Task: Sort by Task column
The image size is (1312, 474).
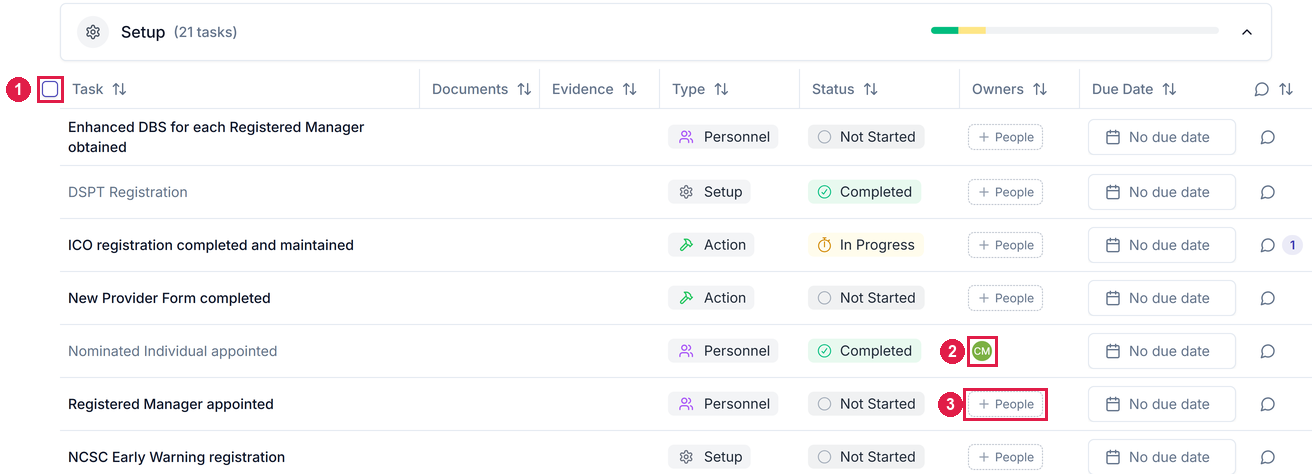Action: click(119, 89)
